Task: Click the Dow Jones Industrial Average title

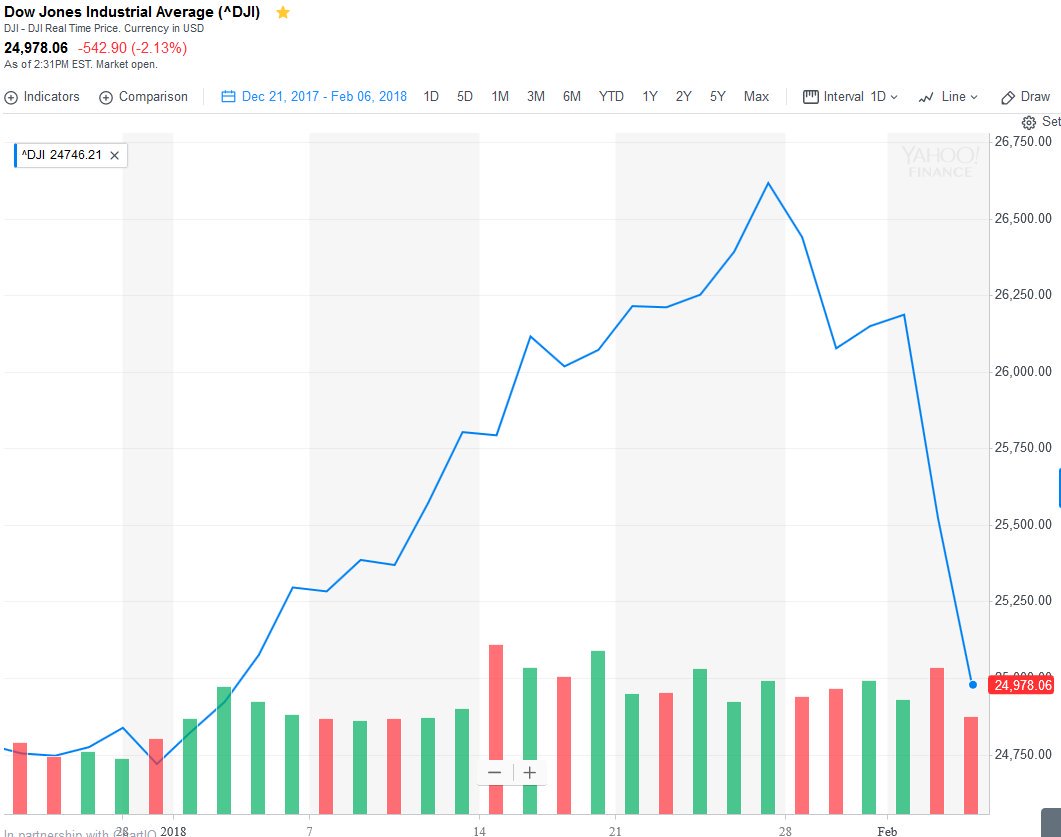Action: click(x=132, y=12)
